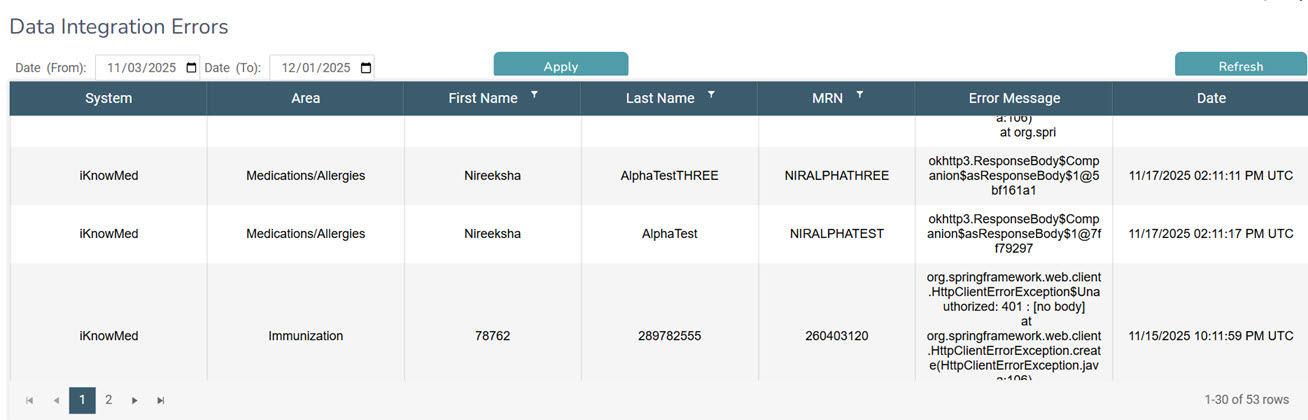The image size is (1308, 420).
Task: Go to the next page arrow
Action: pos(134,400)
